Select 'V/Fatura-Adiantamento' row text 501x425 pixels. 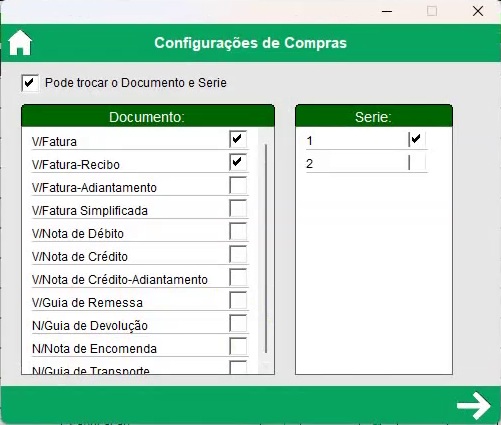tap(94, 188)
